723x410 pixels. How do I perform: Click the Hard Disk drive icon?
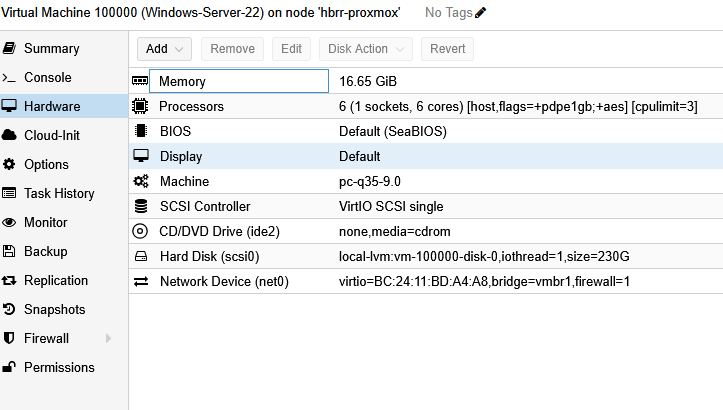[x=141, y=256]
